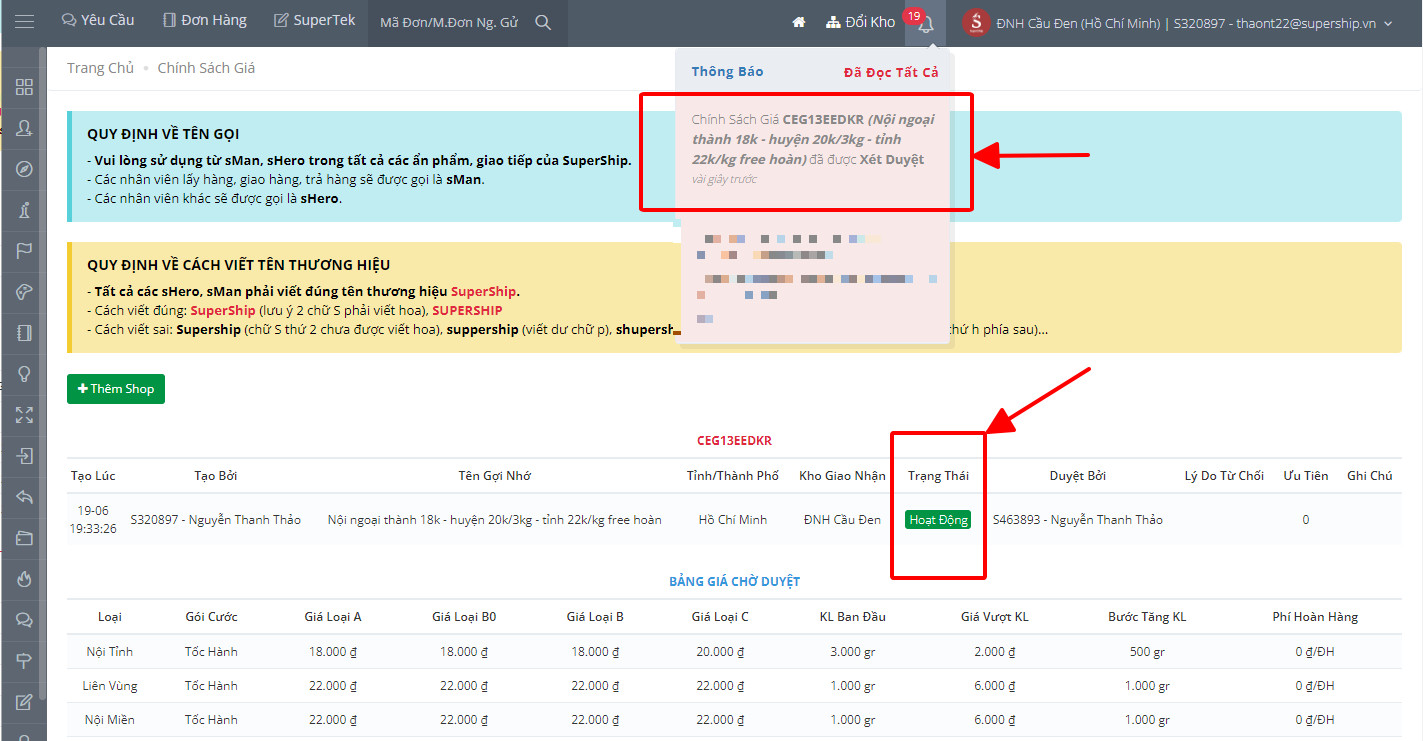
Task: Click the Nội Tỉnh 20.000 ₫ Loại C price
Action: (x=720, y=652)
